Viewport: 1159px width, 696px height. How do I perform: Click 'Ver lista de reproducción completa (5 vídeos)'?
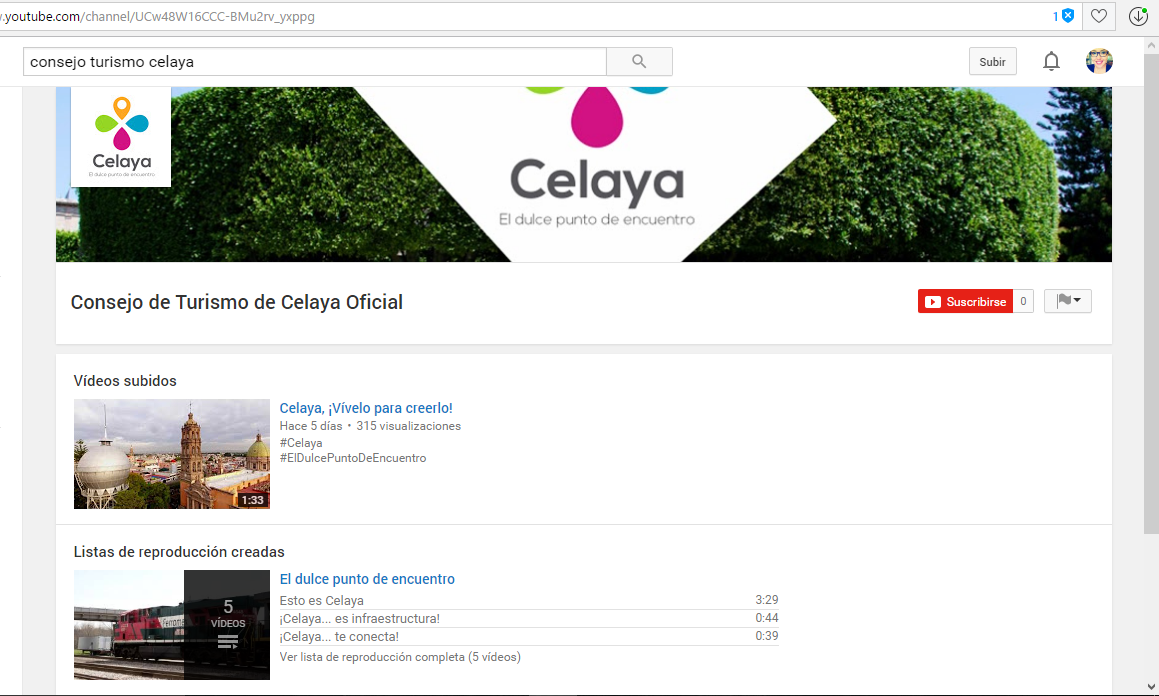[400, 657]
